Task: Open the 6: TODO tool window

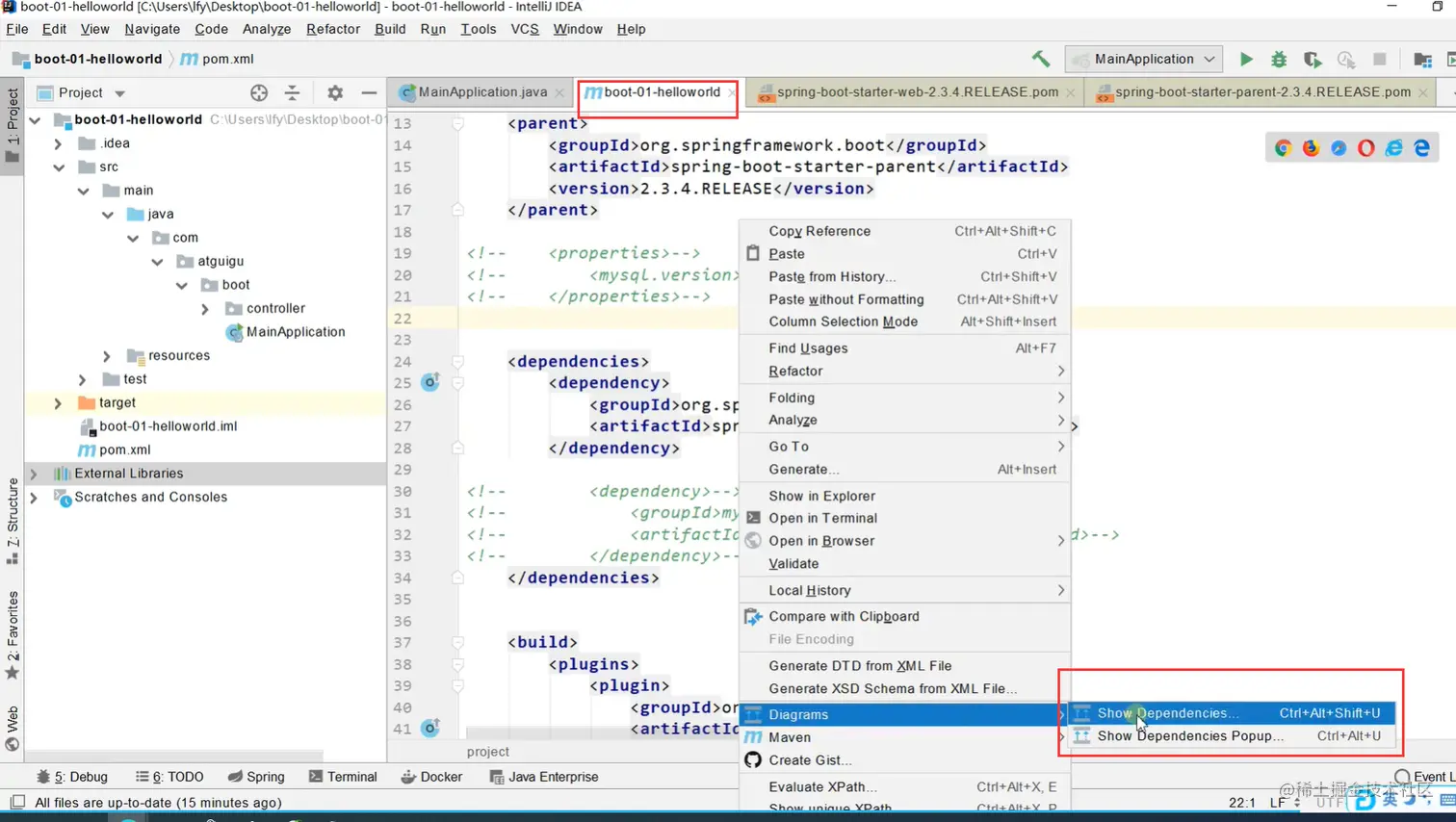Action: 169,777
